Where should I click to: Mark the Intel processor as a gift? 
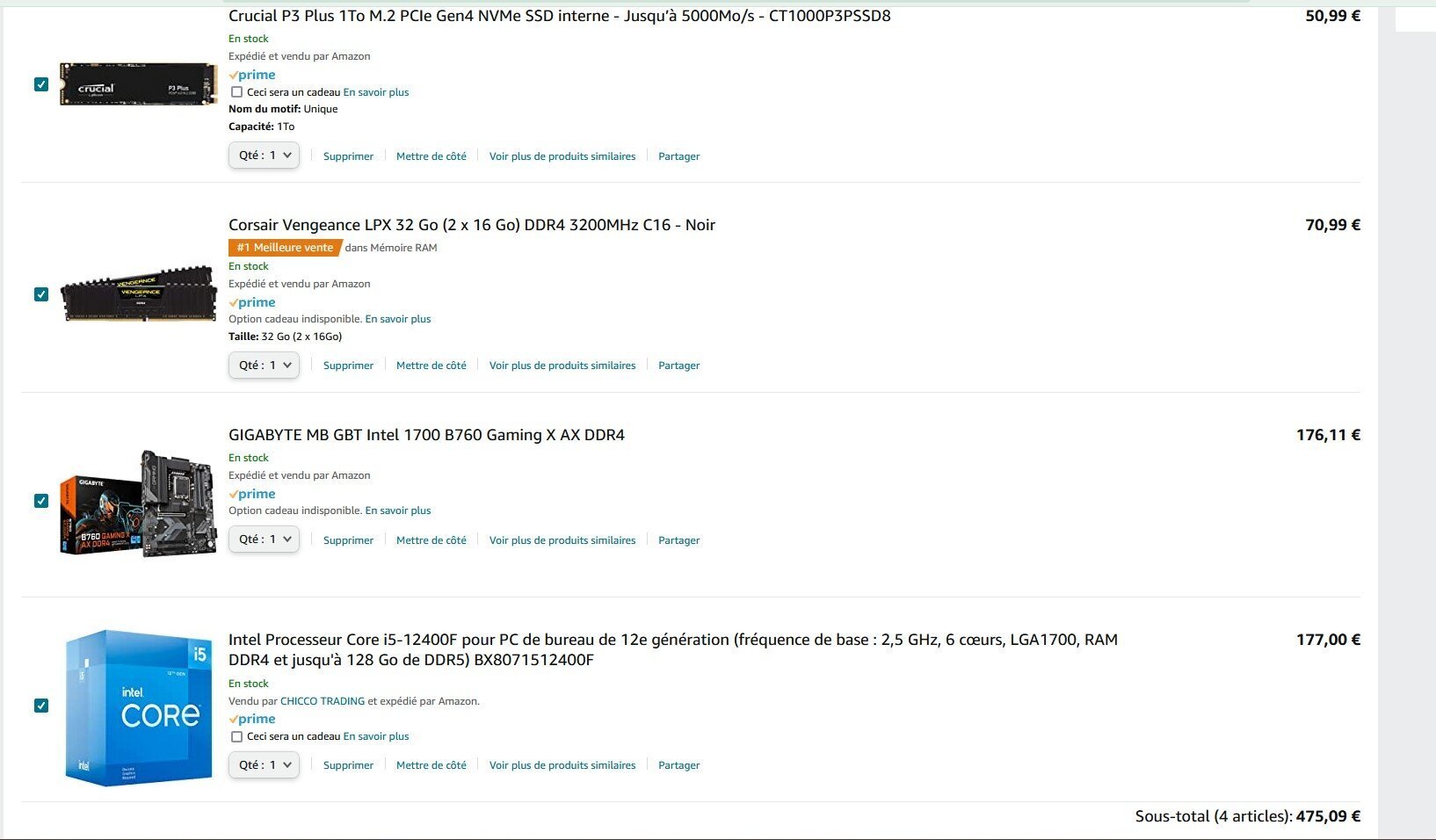(236, 737)
